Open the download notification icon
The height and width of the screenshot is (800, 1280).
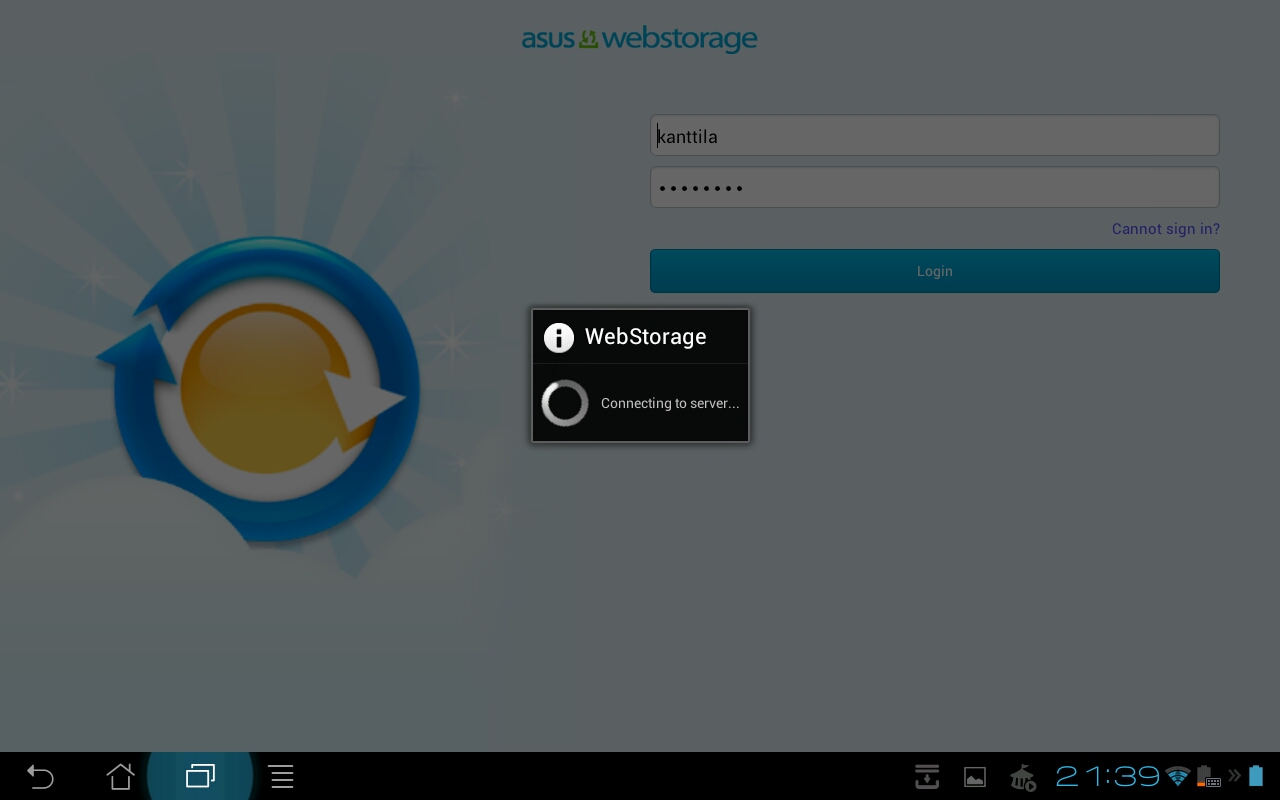point(927,776)
